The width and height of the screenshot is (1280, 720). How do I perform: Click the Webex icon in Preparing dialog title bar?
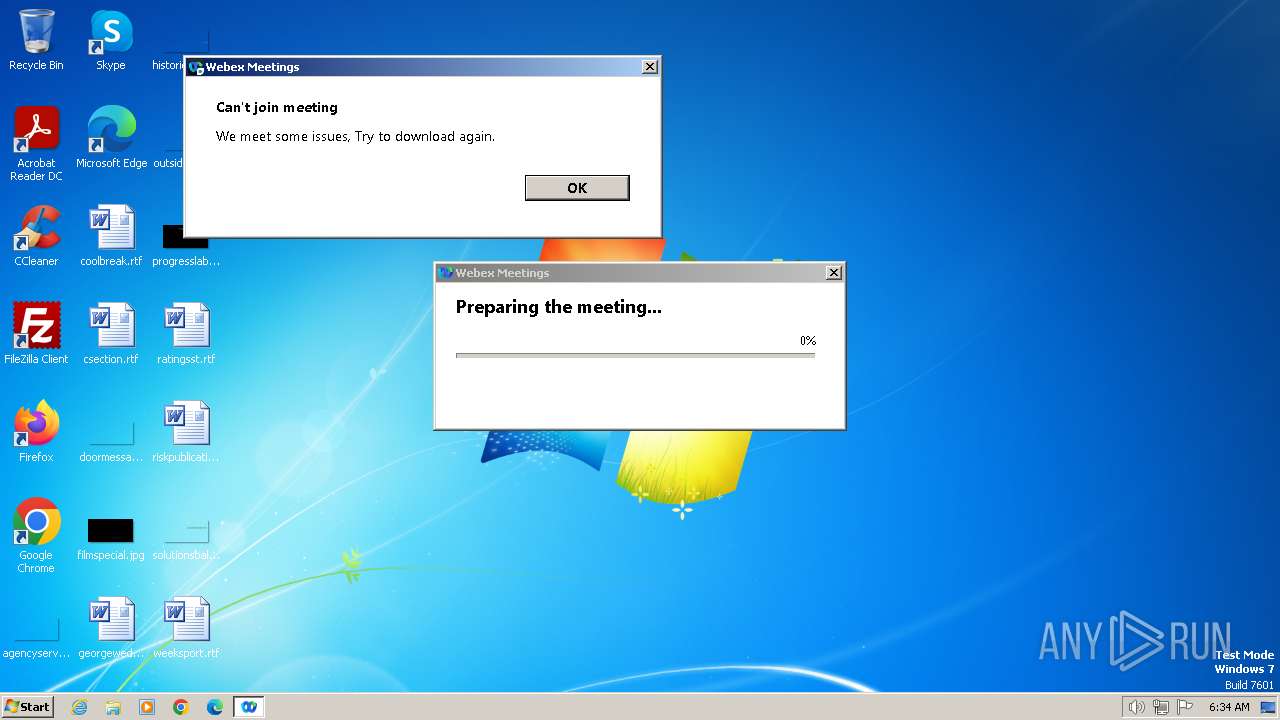[446, 273]
